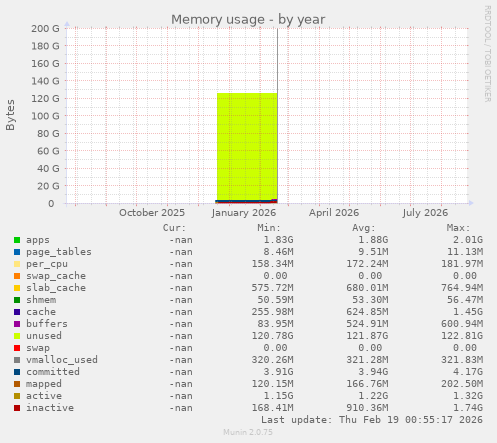
Task: Click the unused max value 122.81G
Action: (x=462, y=336)
